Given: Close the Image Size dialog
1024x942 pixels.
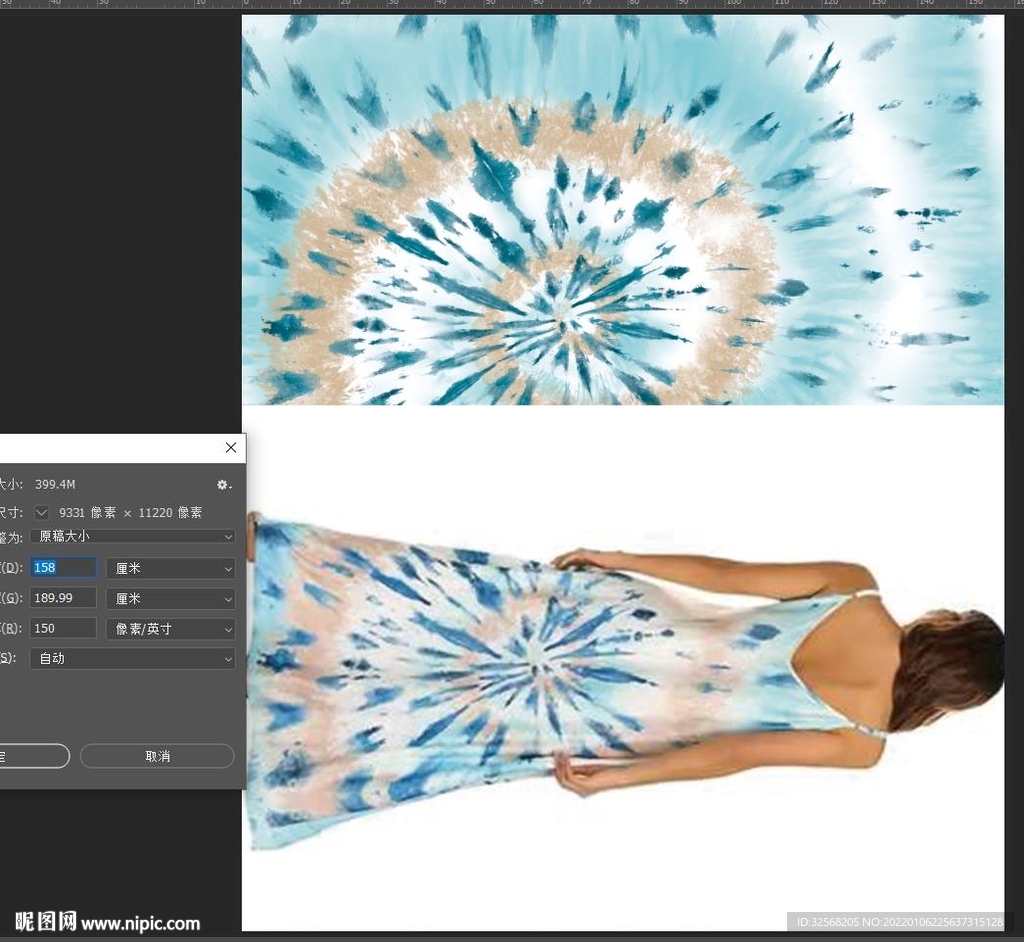Looking at the screenshot, I should [231, 448].
